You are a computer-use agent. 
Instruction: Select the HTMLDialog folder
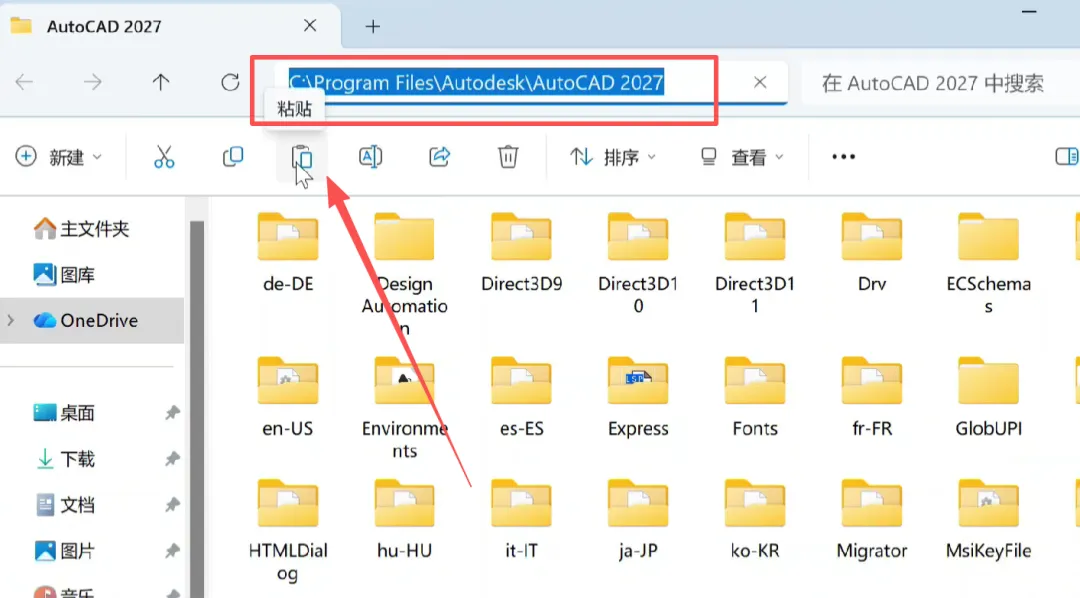(288, 530)
